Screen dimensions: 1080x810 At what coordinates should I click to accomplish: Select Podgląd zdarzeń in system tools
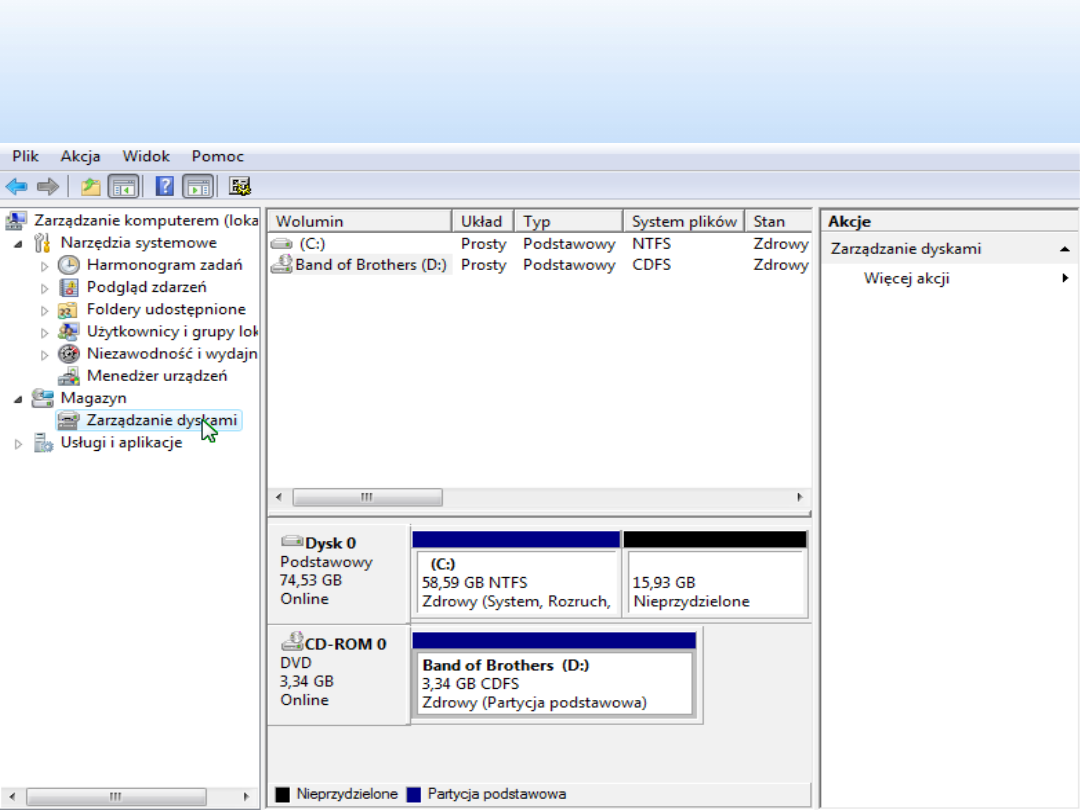click(x=146, y=287)
